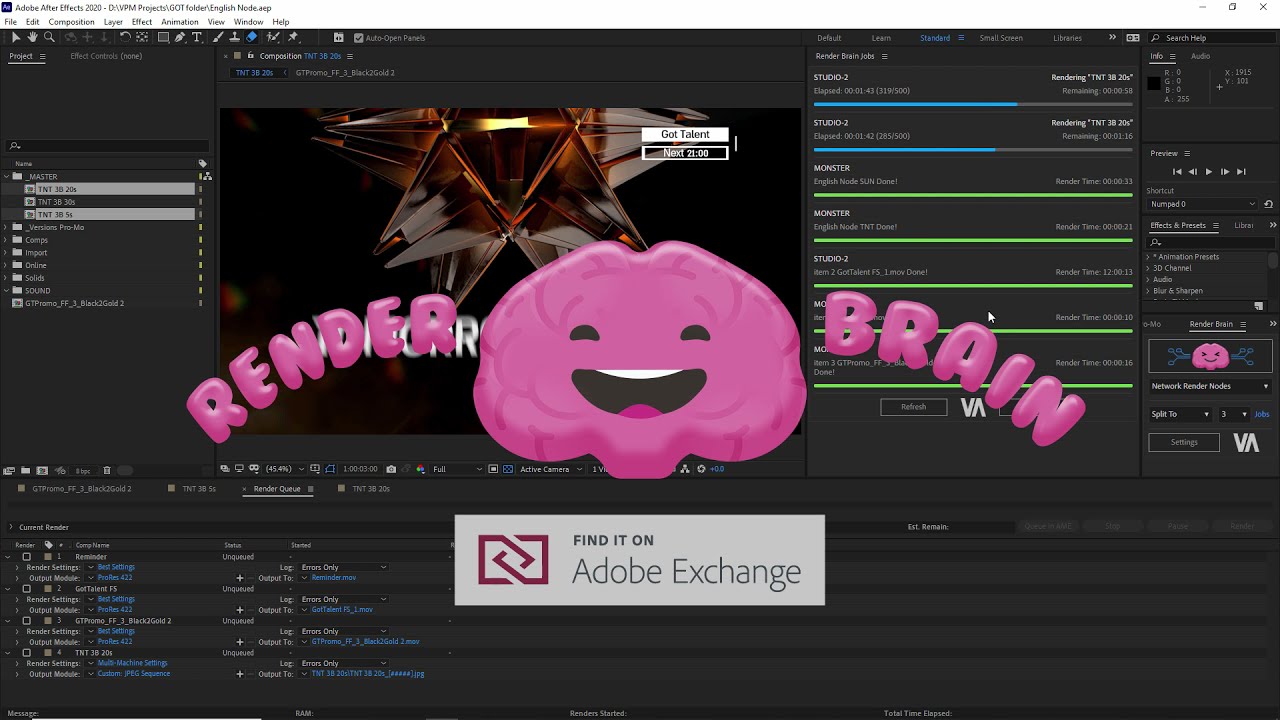Select the Puppet Pin tool
The image size is (1280, 720).
coord(293,37)
